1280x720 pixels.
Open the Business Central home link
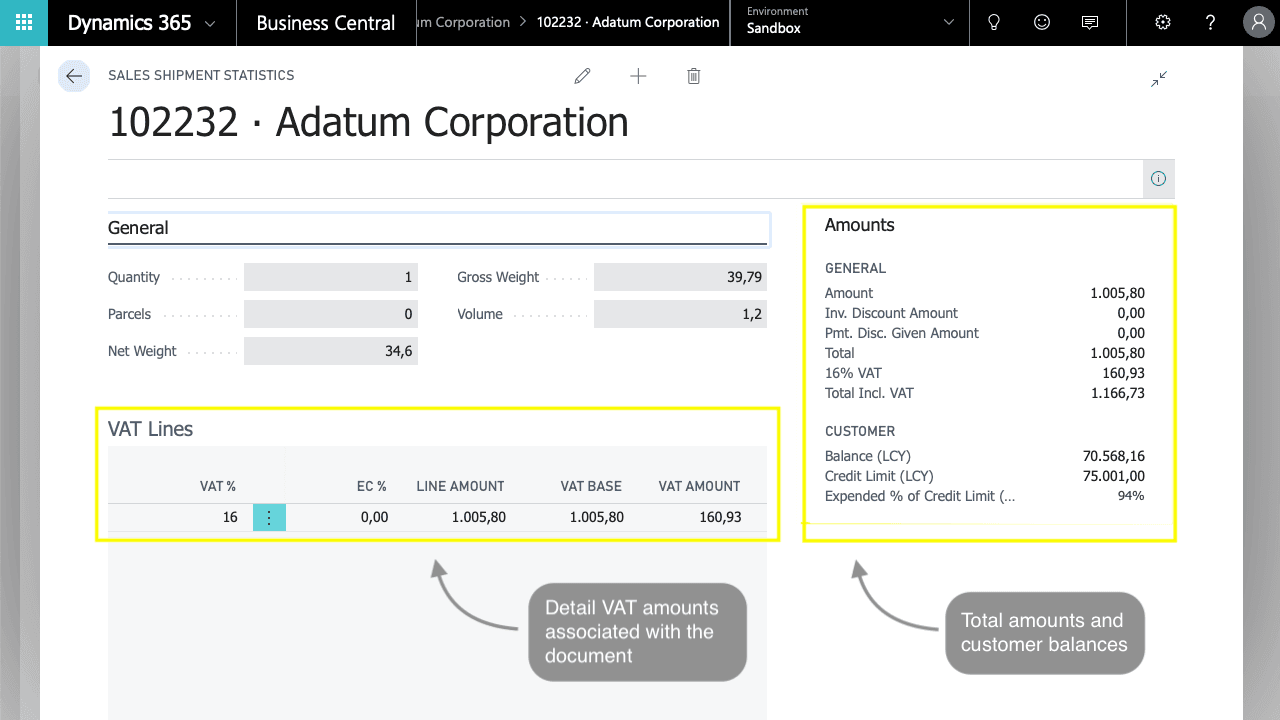pos(326,23)
